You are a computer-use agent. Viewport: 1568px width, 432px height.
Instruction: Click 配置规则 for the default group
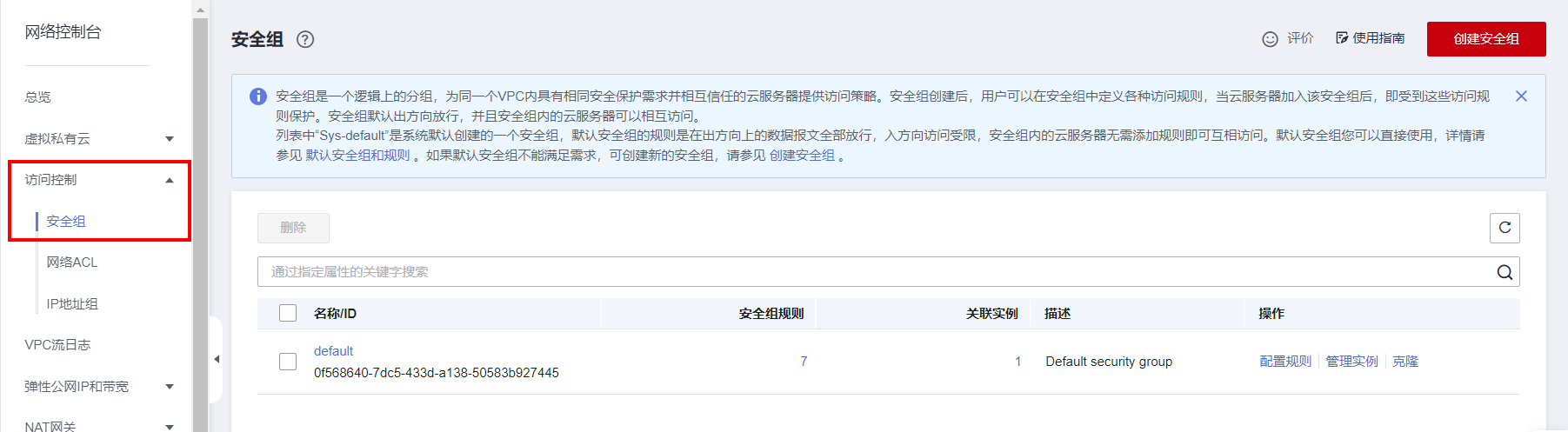click(x=1284, y=362)
